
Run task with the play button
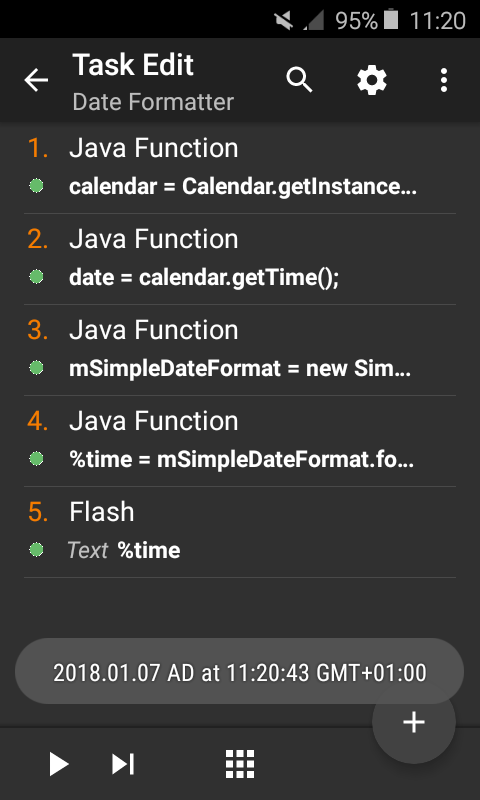(x=59, y=764)
